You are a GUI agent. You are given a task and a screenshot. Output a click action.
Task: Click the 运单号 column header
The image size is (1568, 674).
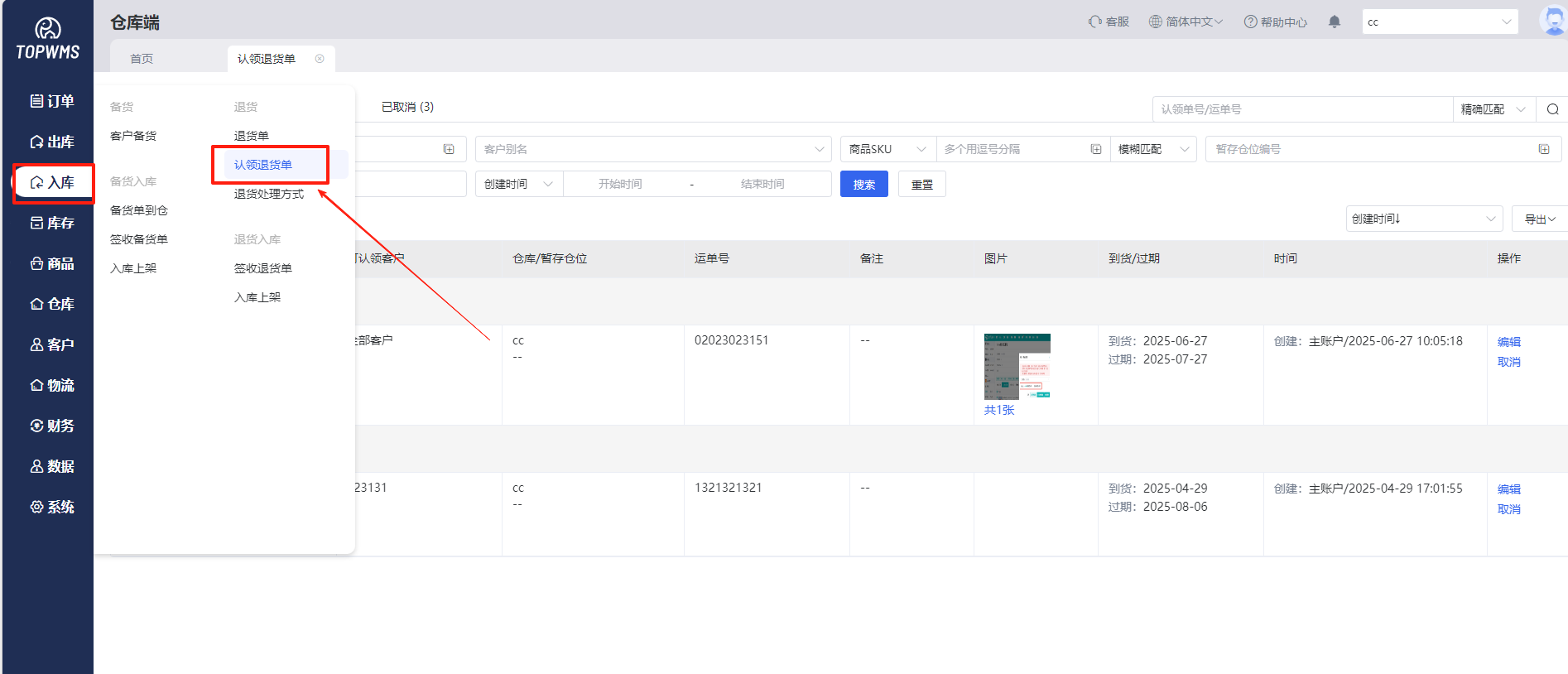(712, 258)
